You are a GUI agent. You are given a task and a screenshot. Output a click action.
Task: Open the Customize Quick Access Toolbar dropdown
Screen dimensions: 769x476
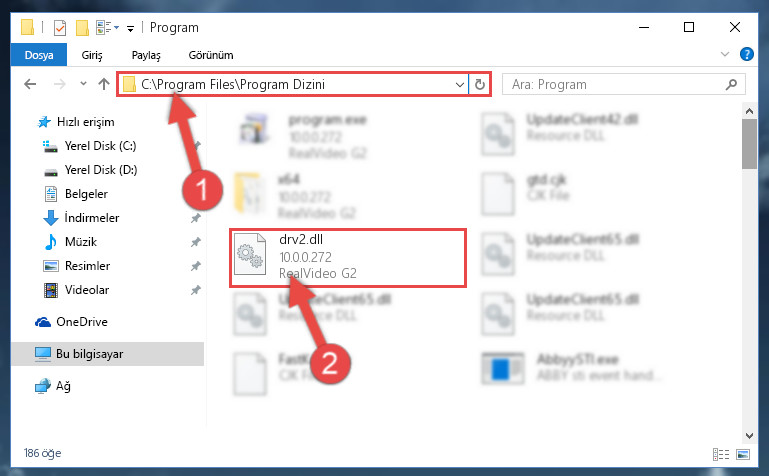tap(130, 28)
